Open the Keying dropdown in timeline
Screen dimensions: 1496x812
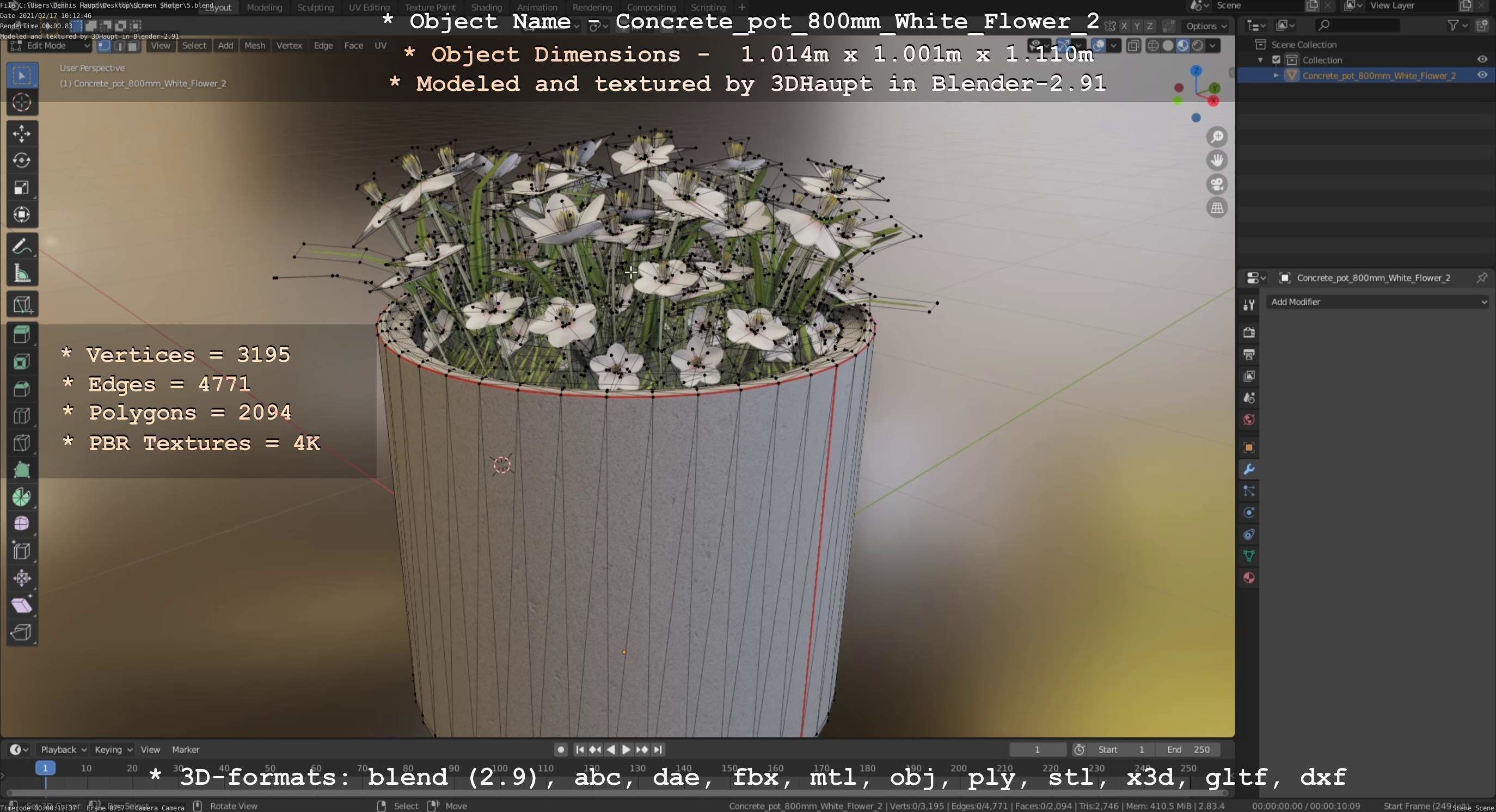click(113, 749)
